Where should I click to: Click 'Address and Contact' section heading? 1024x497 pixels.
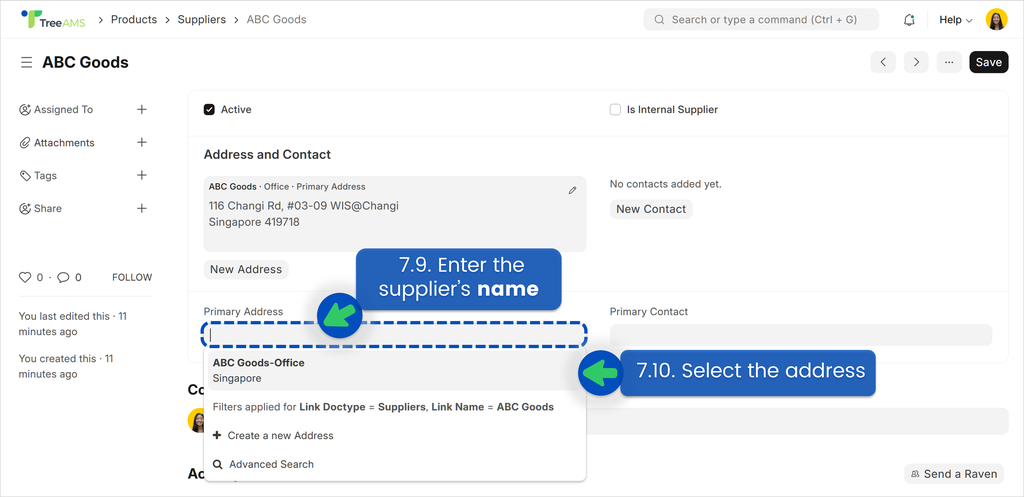(x=267, y=155)
